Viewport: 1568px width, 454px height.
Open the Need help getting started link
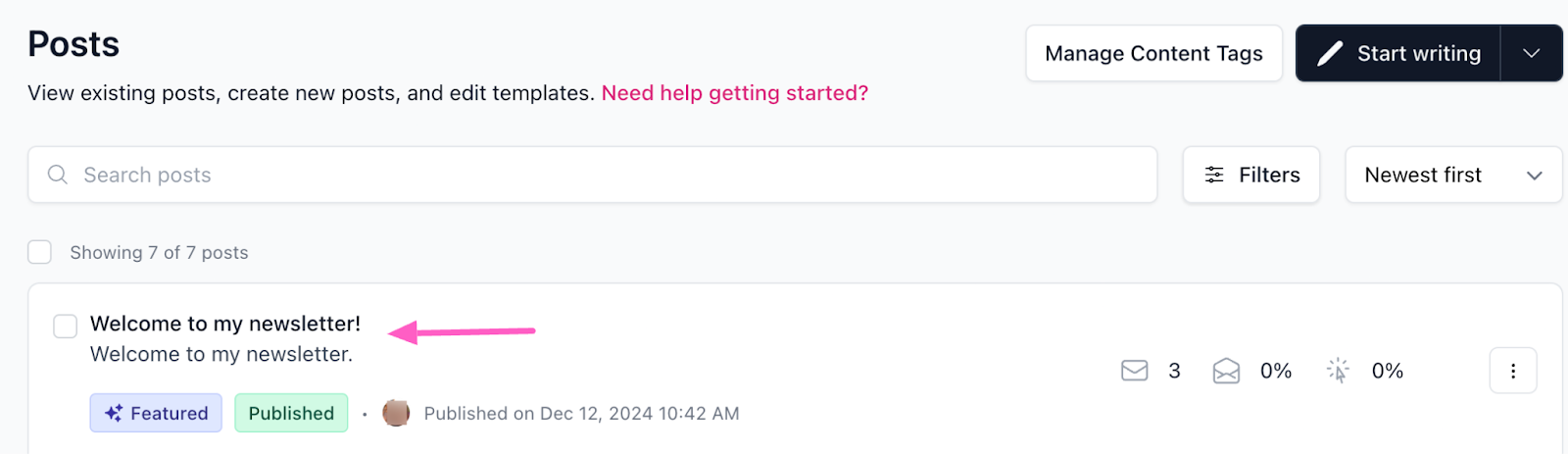click(734, 93)
